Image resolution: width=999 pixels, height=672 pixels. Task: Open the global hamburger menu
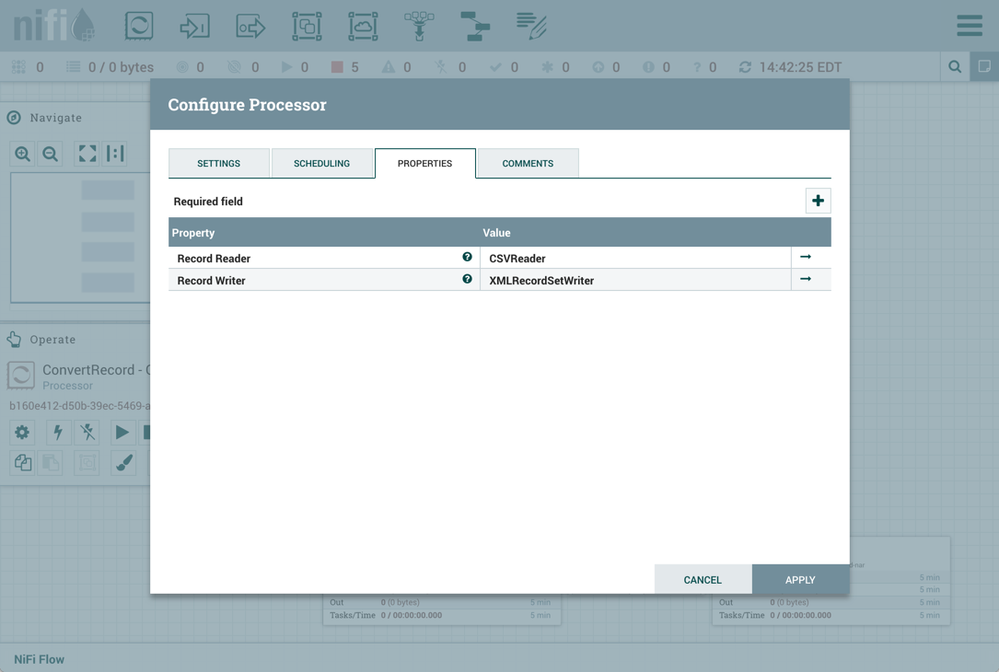[969, 26]
